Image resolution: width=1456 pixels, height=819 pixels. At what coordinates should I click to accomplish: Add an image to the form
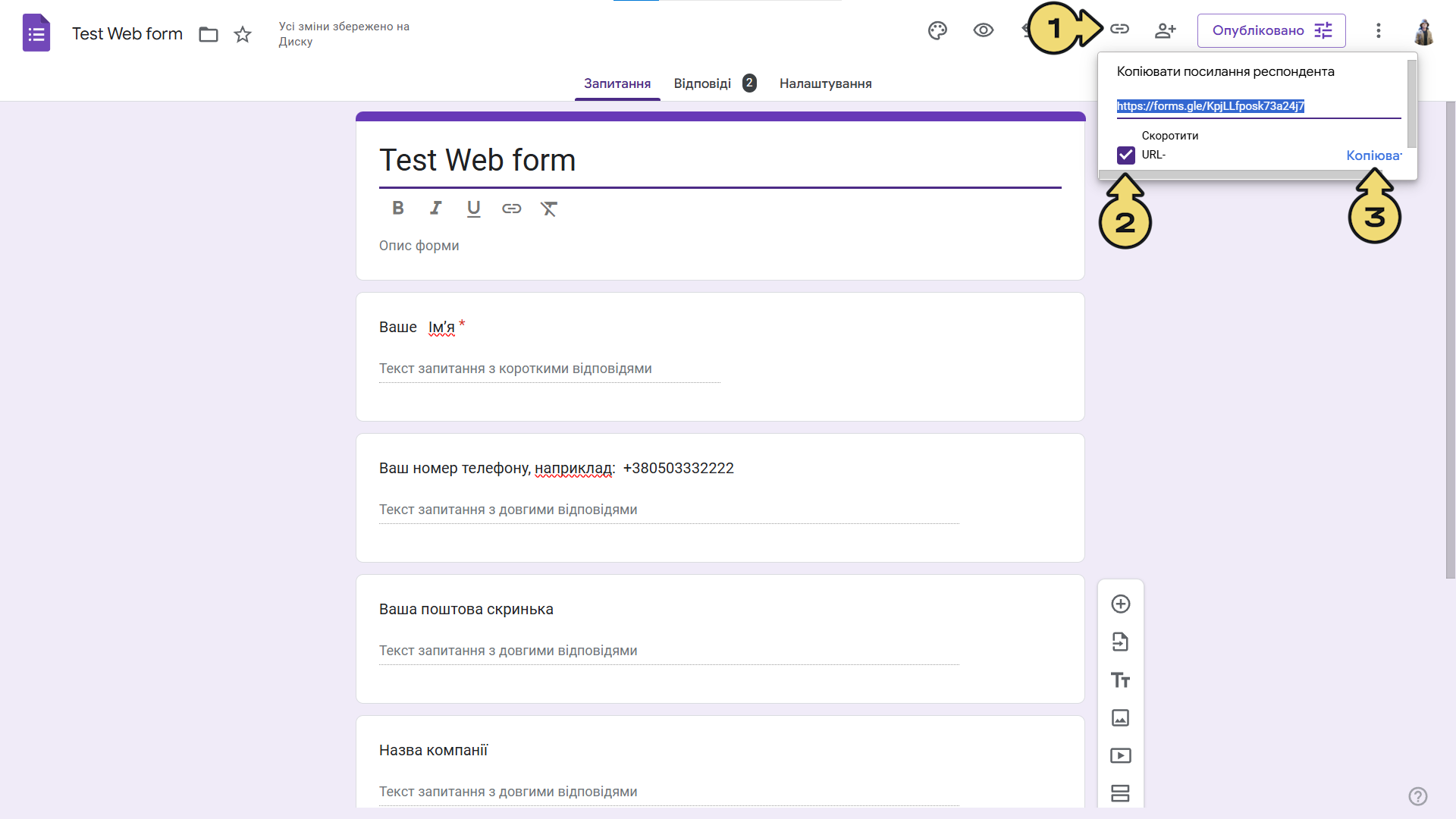pos(1121,717)
